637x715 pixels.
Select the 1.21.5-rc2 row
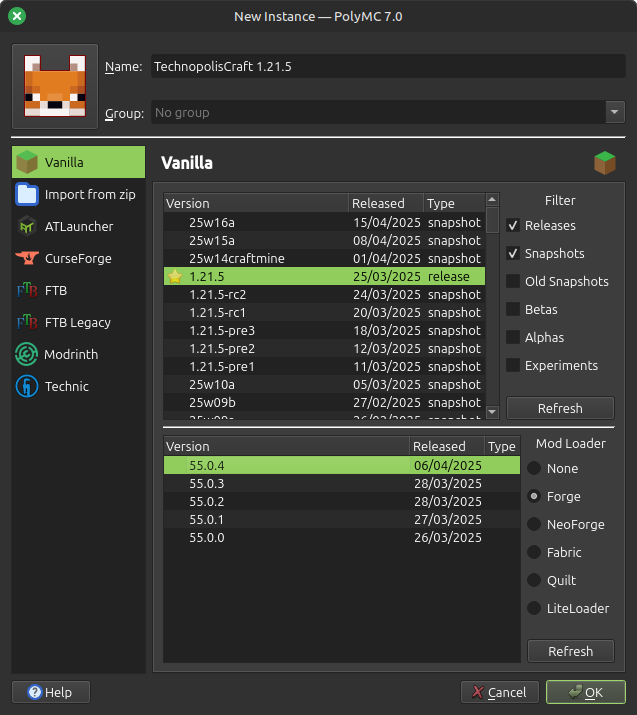324,294
